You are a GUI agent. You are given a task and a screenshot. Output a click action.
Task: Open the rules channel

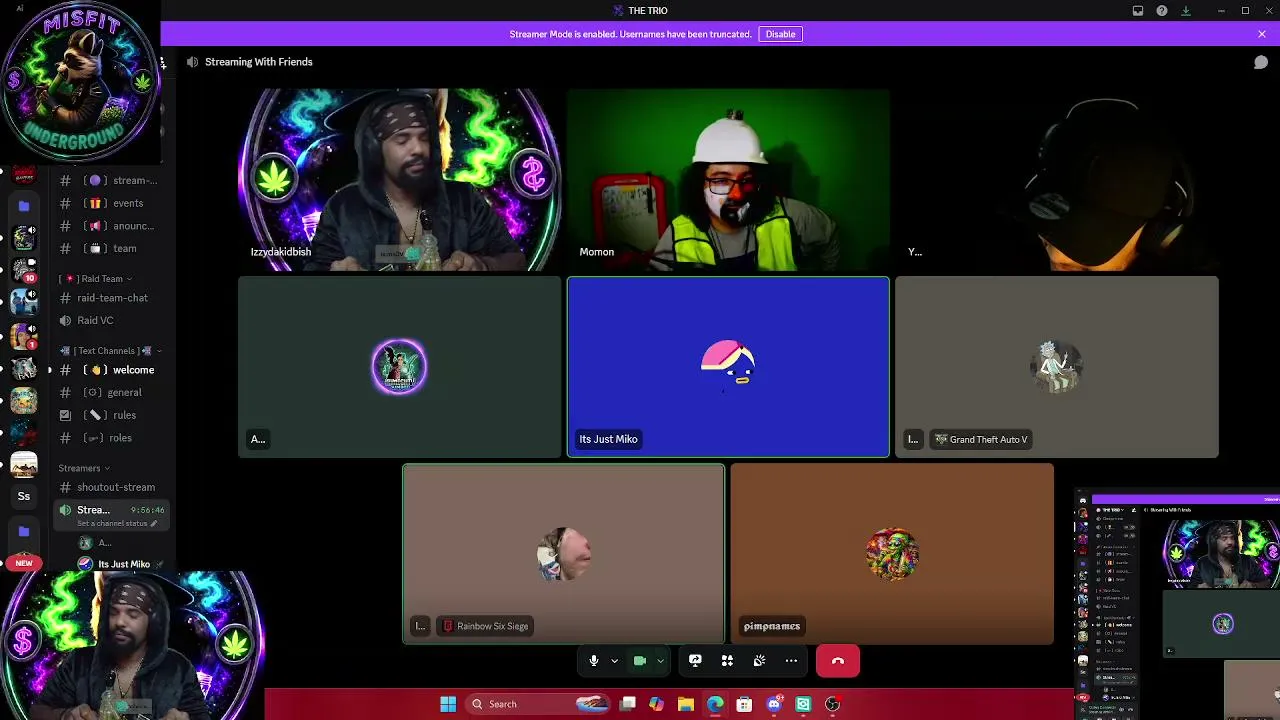110,415
